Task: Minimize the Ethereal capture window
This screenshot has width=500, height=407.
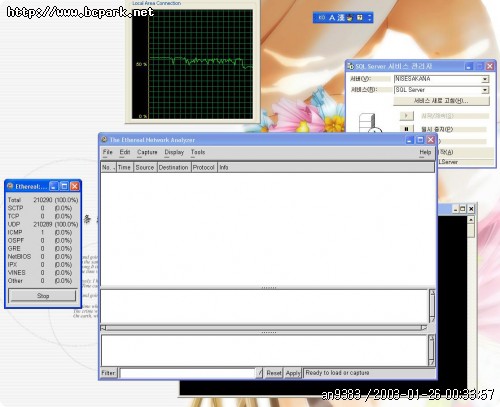Action: [54, 186]
